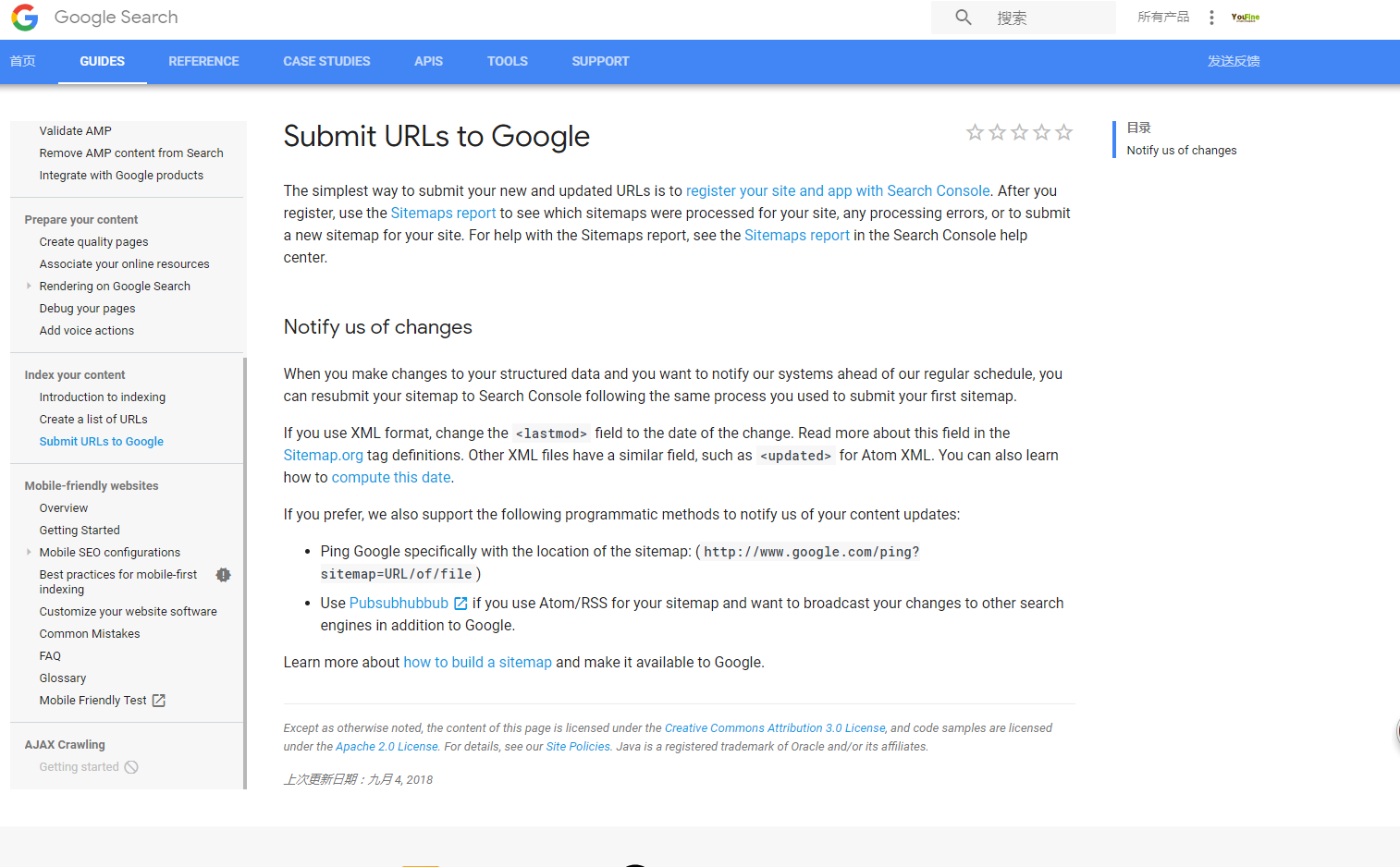
Task: Click the external link icon beside Pubsubhubbub
Action: pos(461,604)
